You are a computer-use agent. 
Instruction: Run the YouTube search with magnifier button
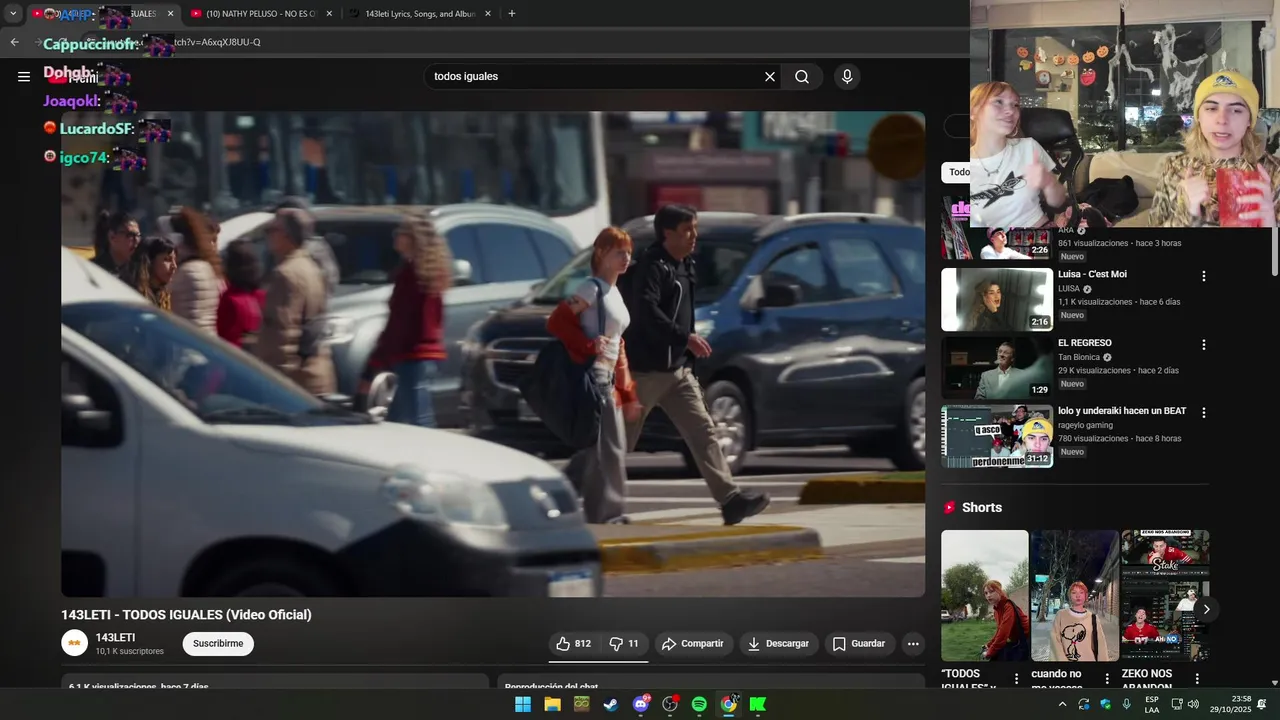(x=802, y=77)
